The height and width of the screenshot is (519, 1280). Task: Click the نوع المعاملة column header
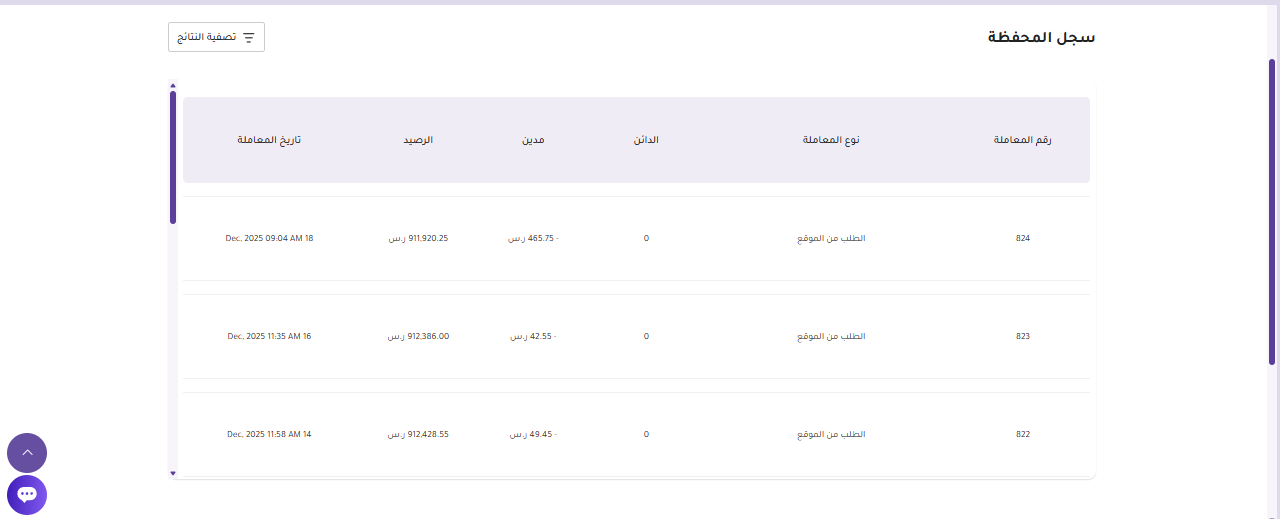pyautogui.click(x=831, y=140)
